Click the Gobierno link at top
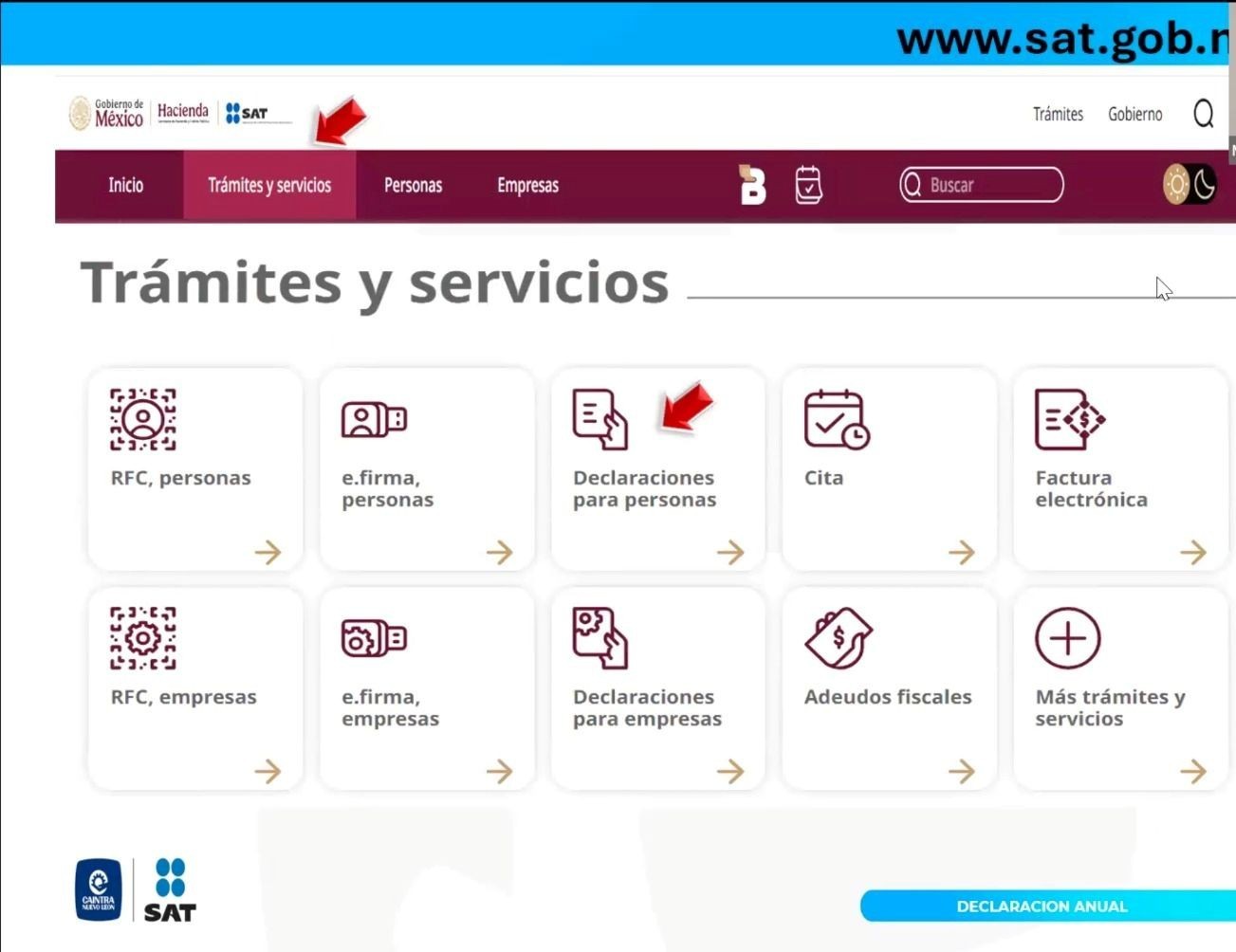 click(x=1135, y=115)
